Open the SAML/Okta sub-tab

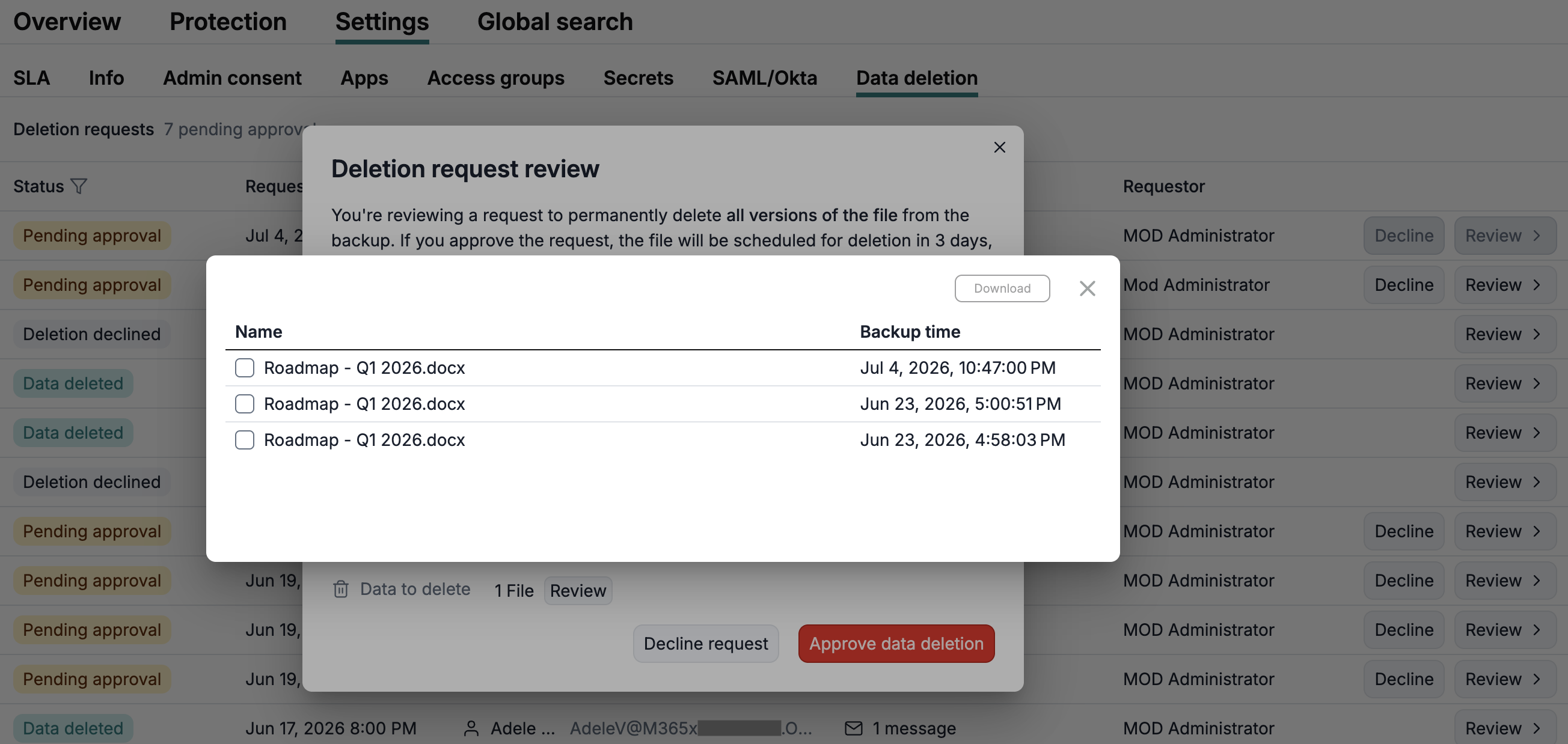tap(765, 78)
